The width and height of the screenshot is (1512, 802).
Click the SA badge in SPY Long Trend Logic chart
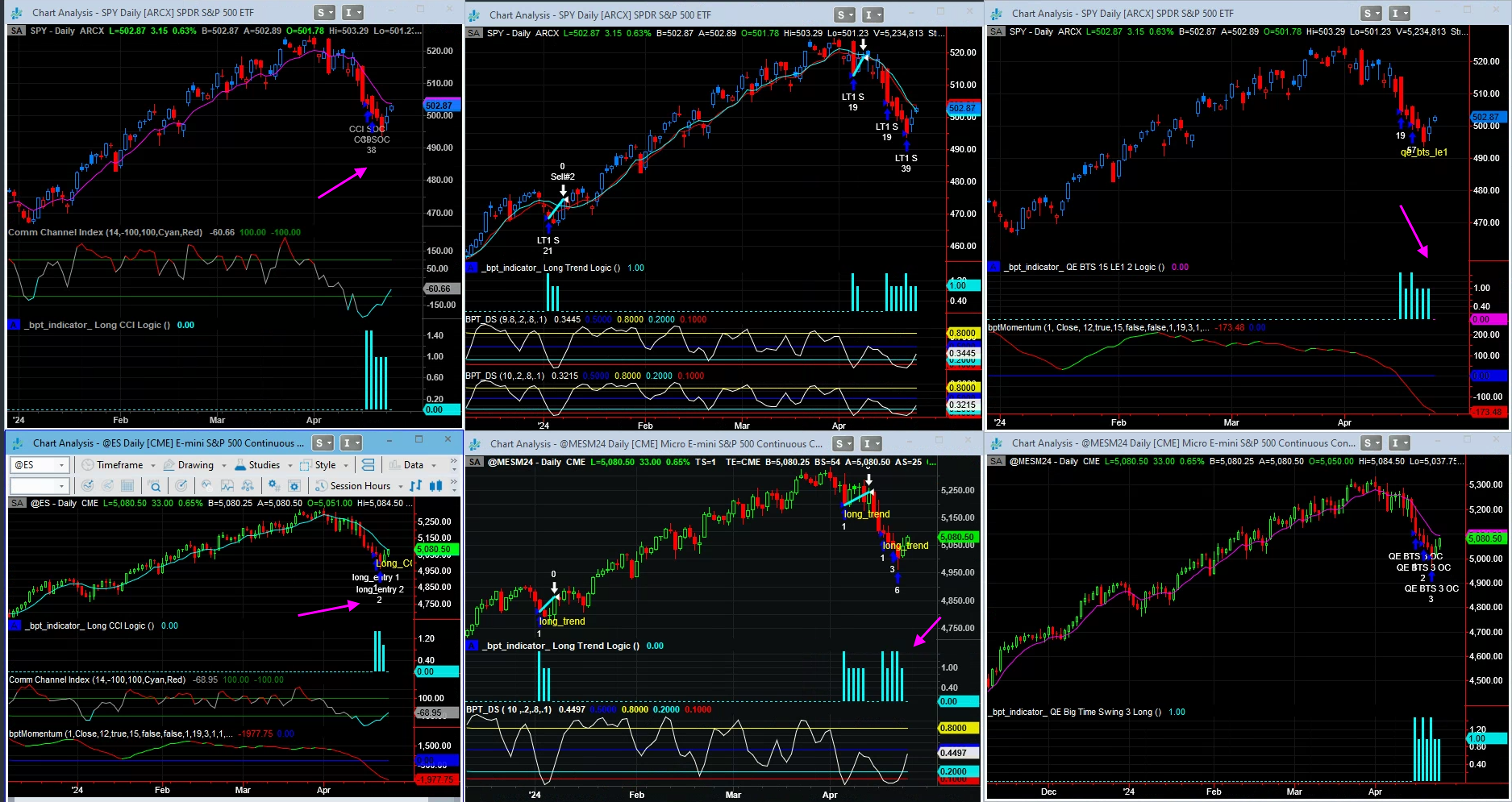[x=473, y=33]
